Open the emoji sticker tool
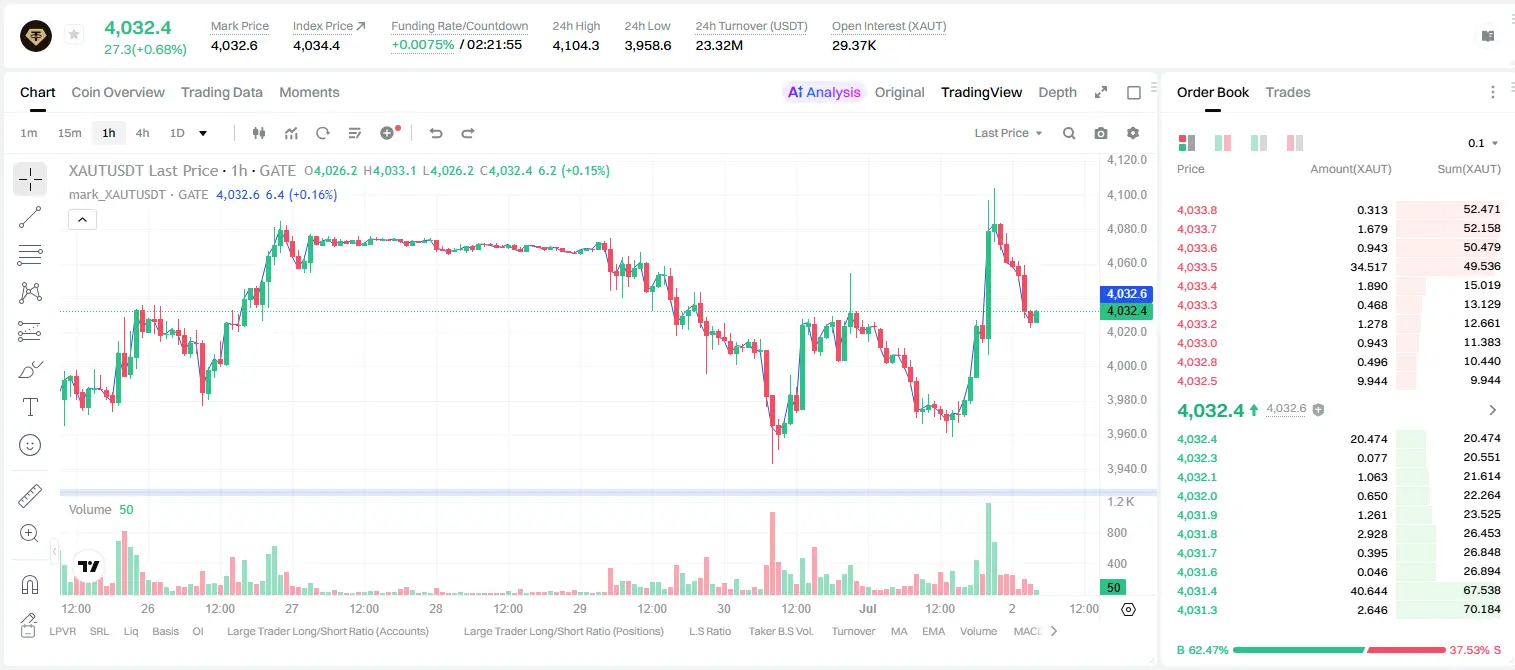 point(30,445)
